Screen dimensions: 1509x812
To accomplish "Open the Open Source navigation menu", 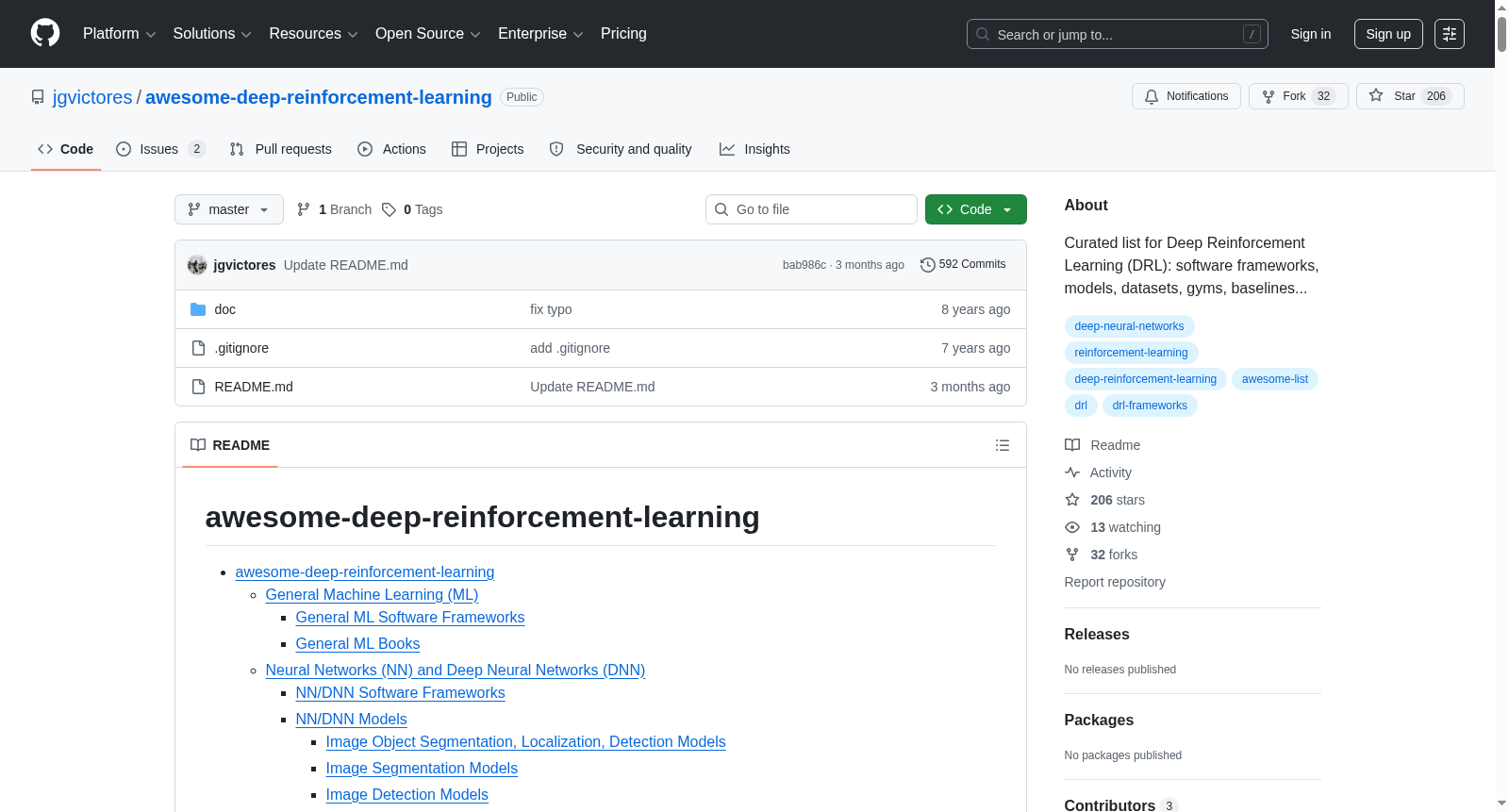I will click(x=427, y=34).
